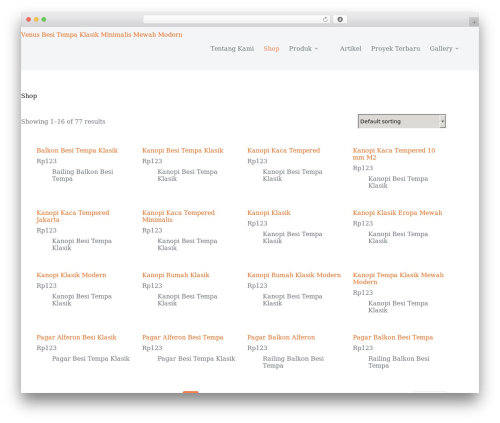Open product Kanopi Klasik Eropa Mewah
500x423 pixels.
coord(398,213)
